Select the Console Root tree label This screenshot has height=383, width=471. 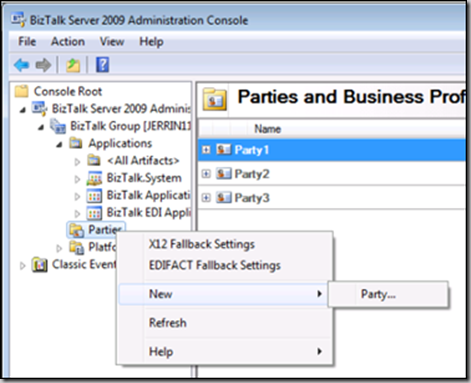pyautogui.click(x=68, y=91)
